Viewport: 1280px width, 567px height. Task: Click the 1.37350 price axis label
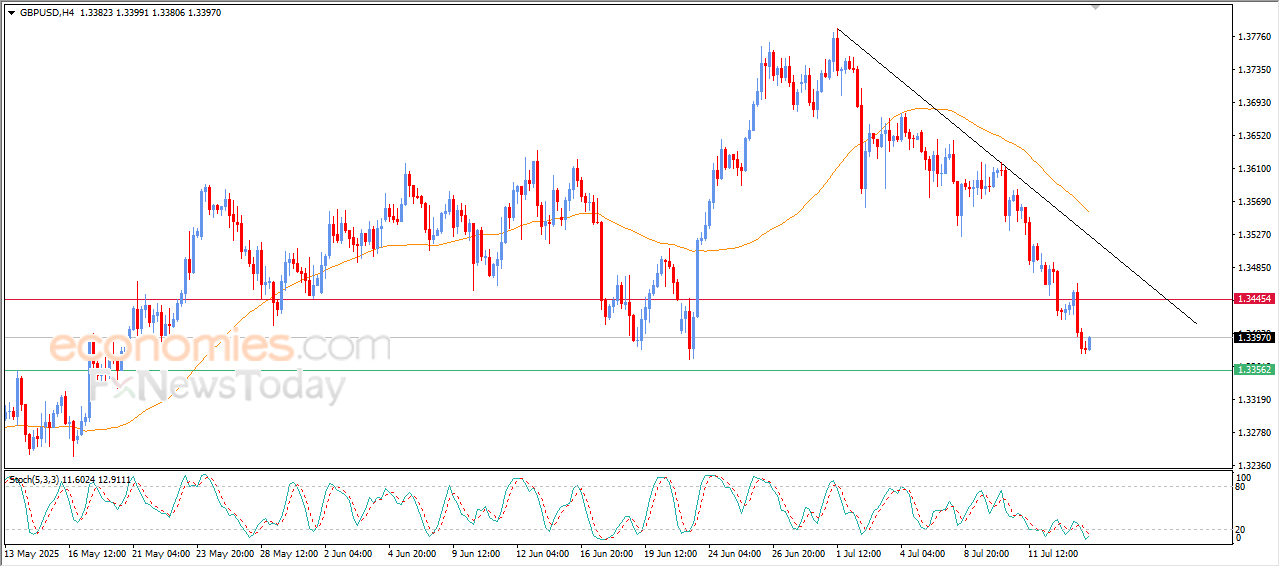click(1254, 70)
